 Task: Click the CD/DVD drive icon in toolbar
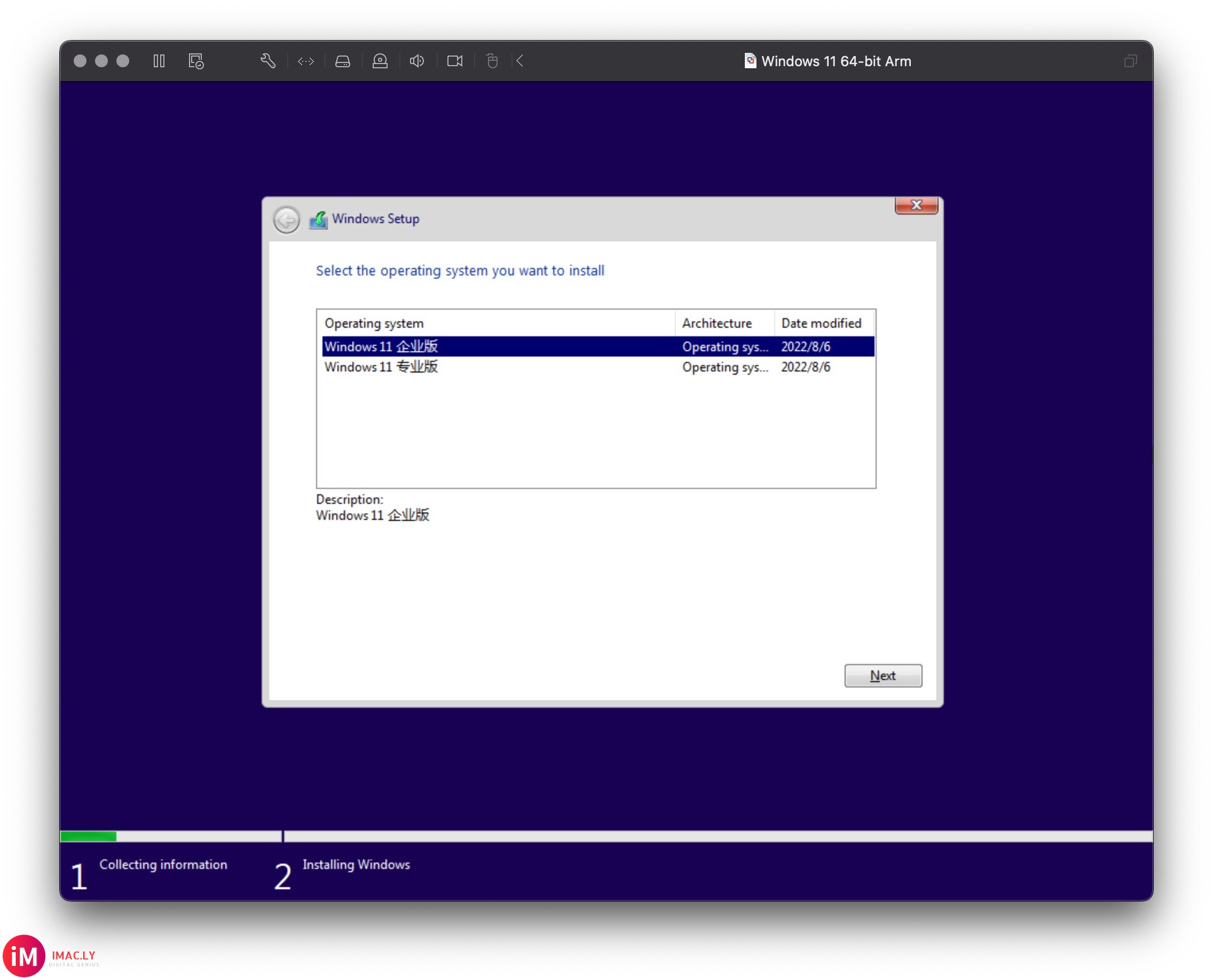coord(380,61)
